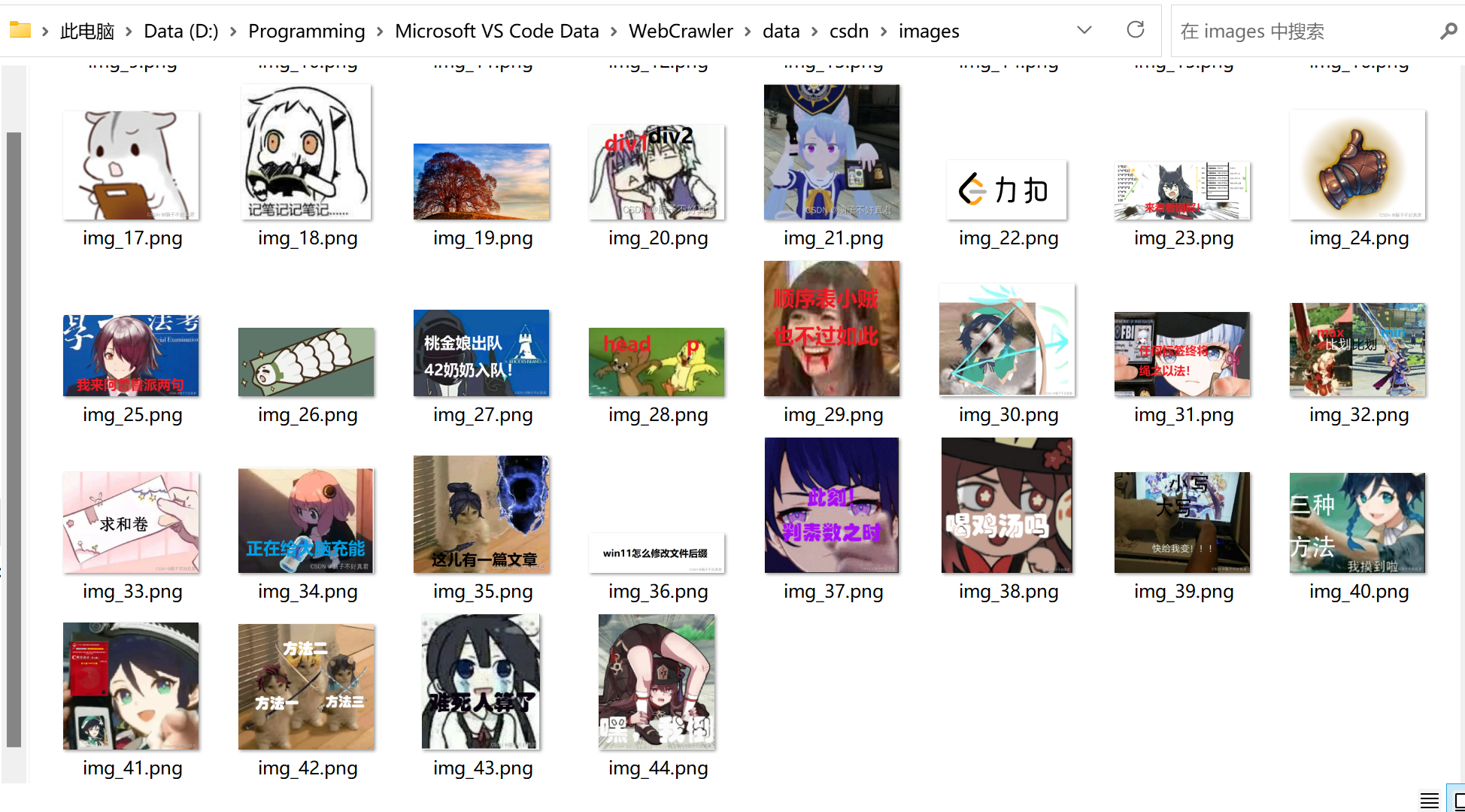Switch to large icons view icon
Viewport: 1465px width, 812px height.
1458,800
